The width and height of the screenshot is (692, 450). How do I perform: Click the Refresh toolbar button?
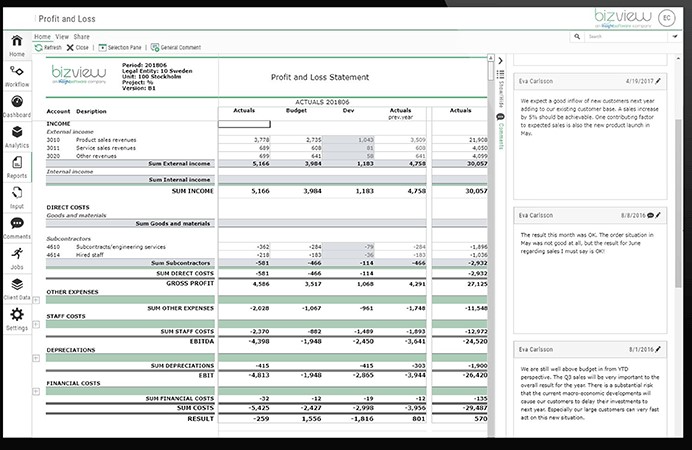[48, 47]
